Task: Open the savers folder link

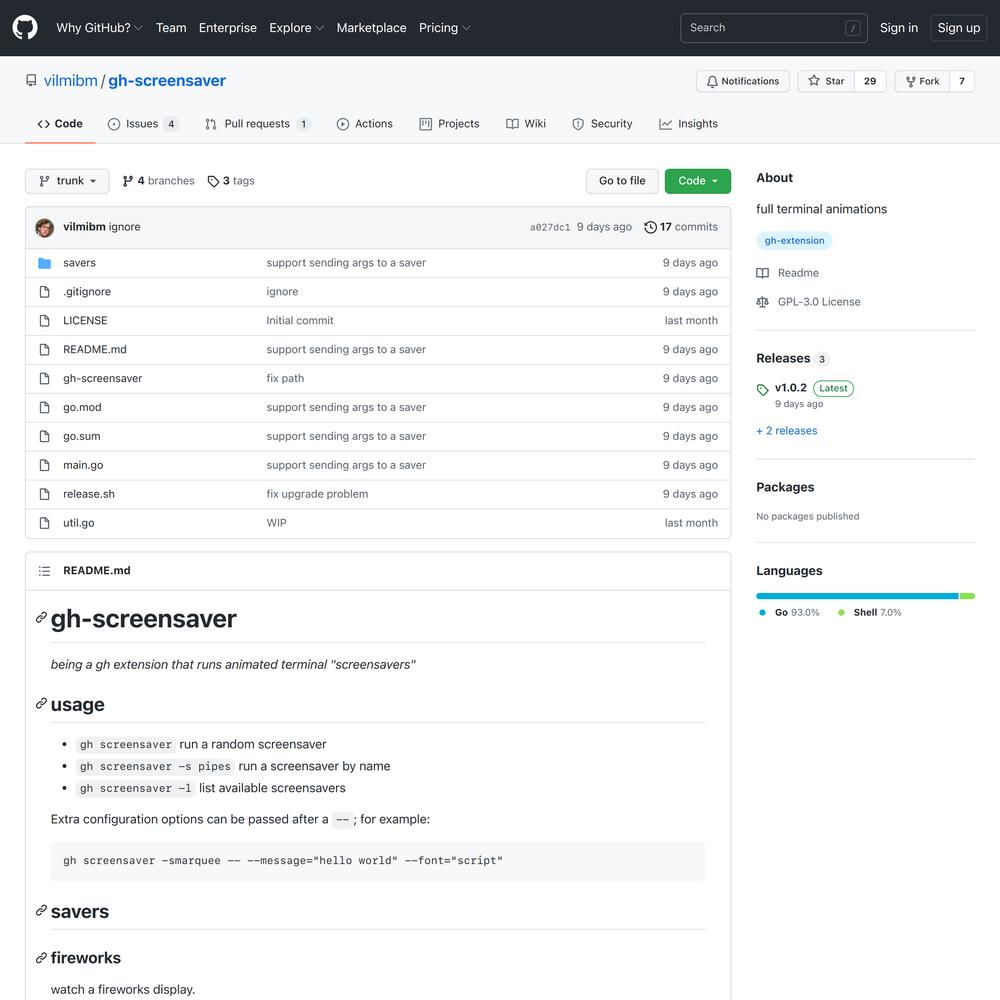Action: point(79,263)
